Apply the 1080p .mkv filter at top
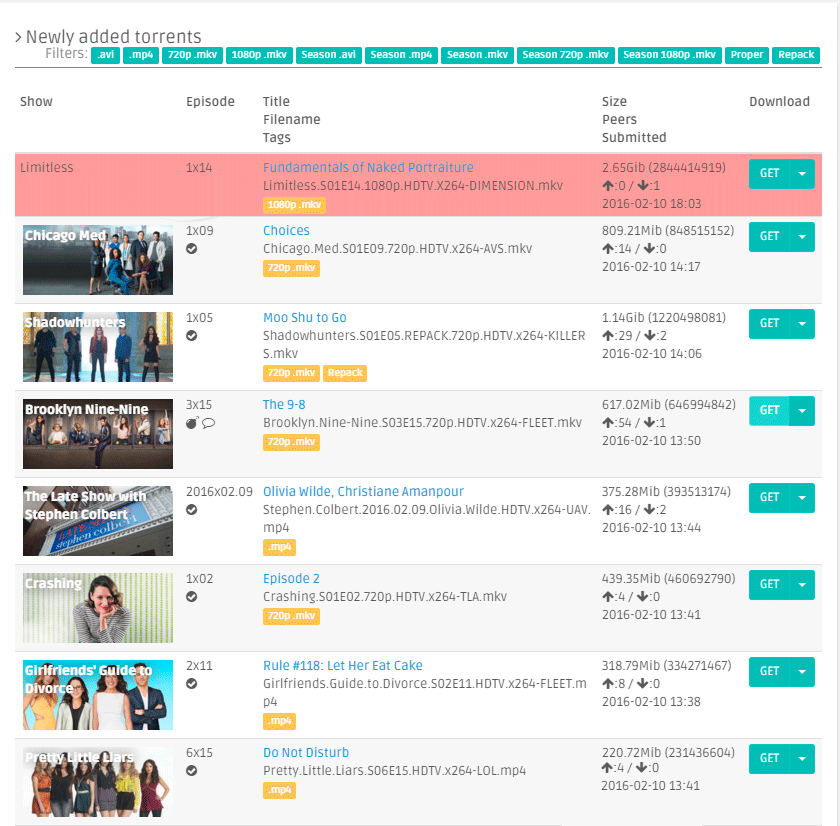The image size is (840, 826). pyautogui.click(x=259, y=55)
